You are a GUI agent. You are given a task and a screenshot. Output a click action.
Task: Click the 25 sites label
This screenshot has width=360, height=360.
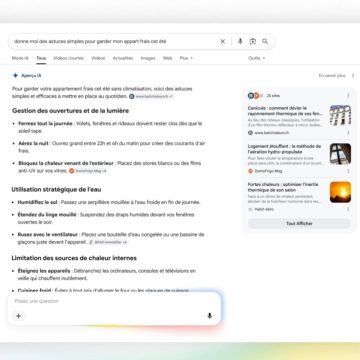(x=273, y=96)
